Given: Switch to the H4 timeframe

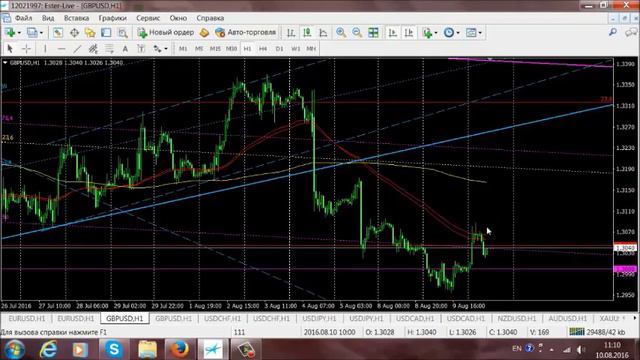Looking at the screenshot, I should click(263, 49).
